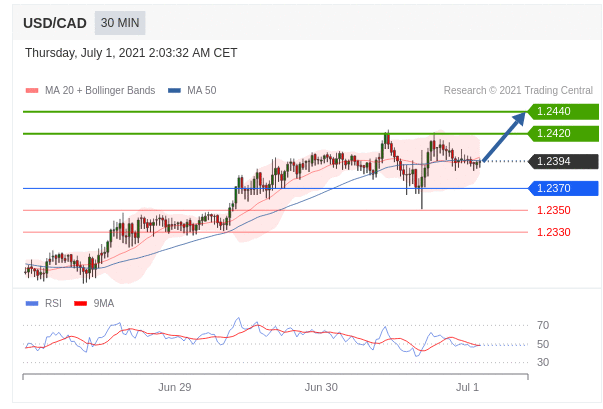The width and height of the screenshot is (603, 409).
Task: Click the RSI 70 overbought level label
Action: pyautogui.click(x=543, y=325)
